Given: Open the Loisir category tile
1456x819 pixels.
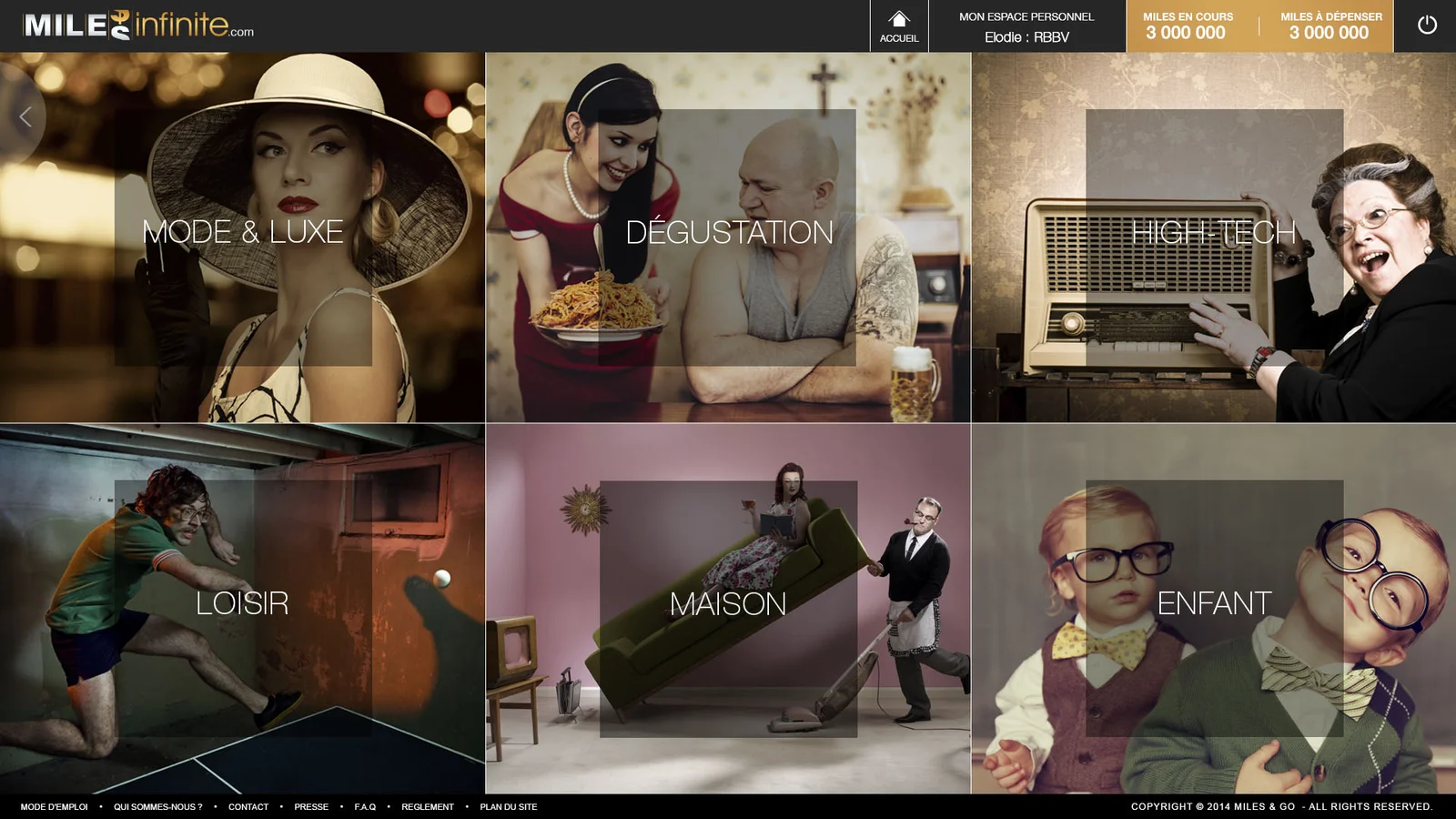Looking at the screenshot, I should coord(243,604).
